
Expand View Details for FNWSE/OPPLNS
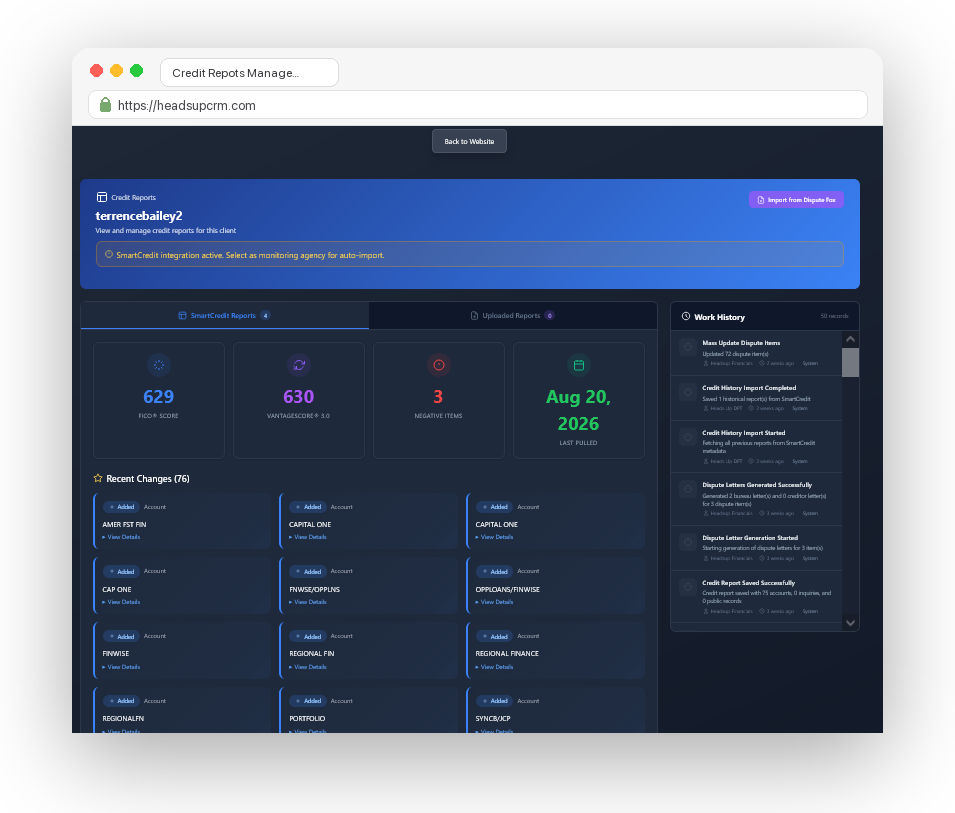pyautogui.click(x=308, y=602)
